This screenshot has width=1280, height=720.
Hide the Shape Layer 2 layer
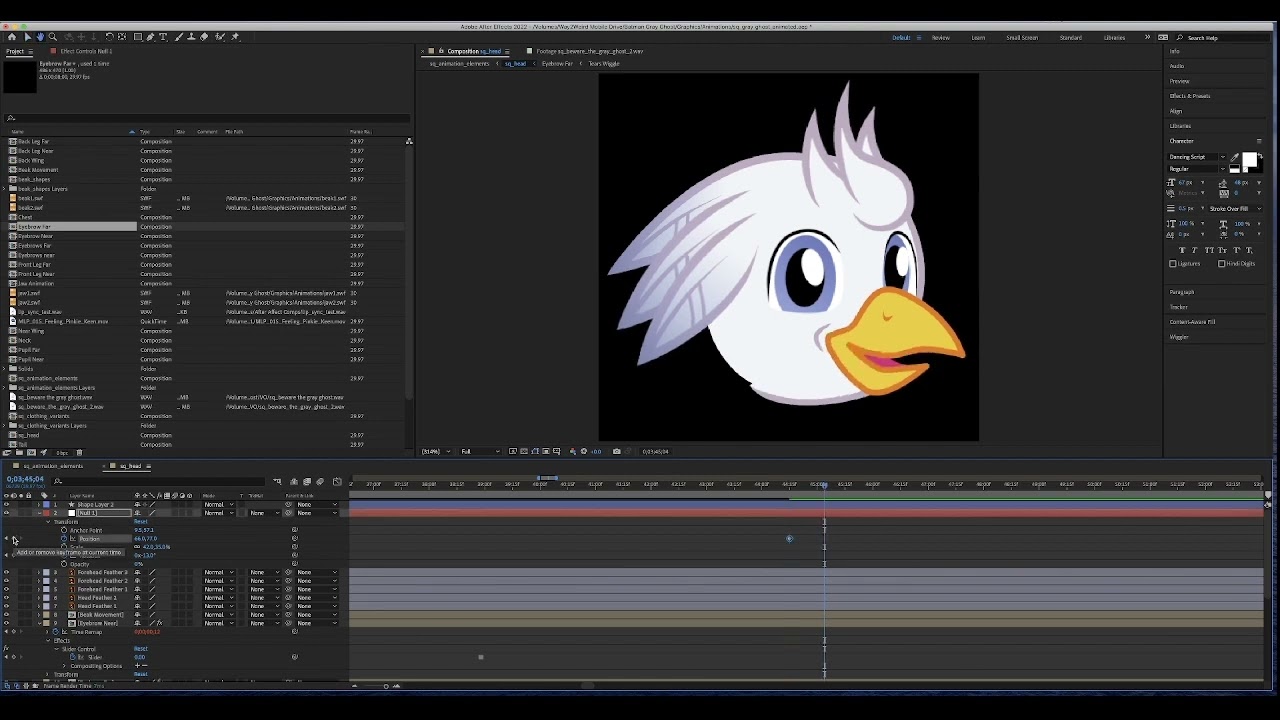point(6,504)
